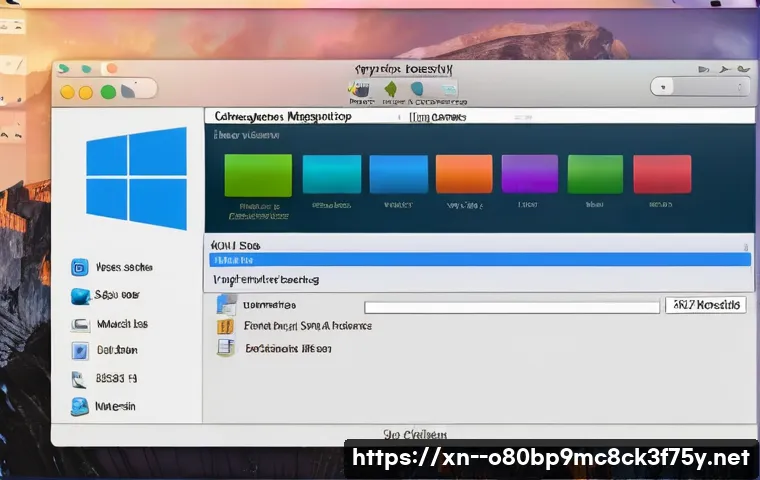This screenshot has height=480, width=760.
Task: Click the large blue Windows logo
Action: pyautogui.click(x=137, y=178)
